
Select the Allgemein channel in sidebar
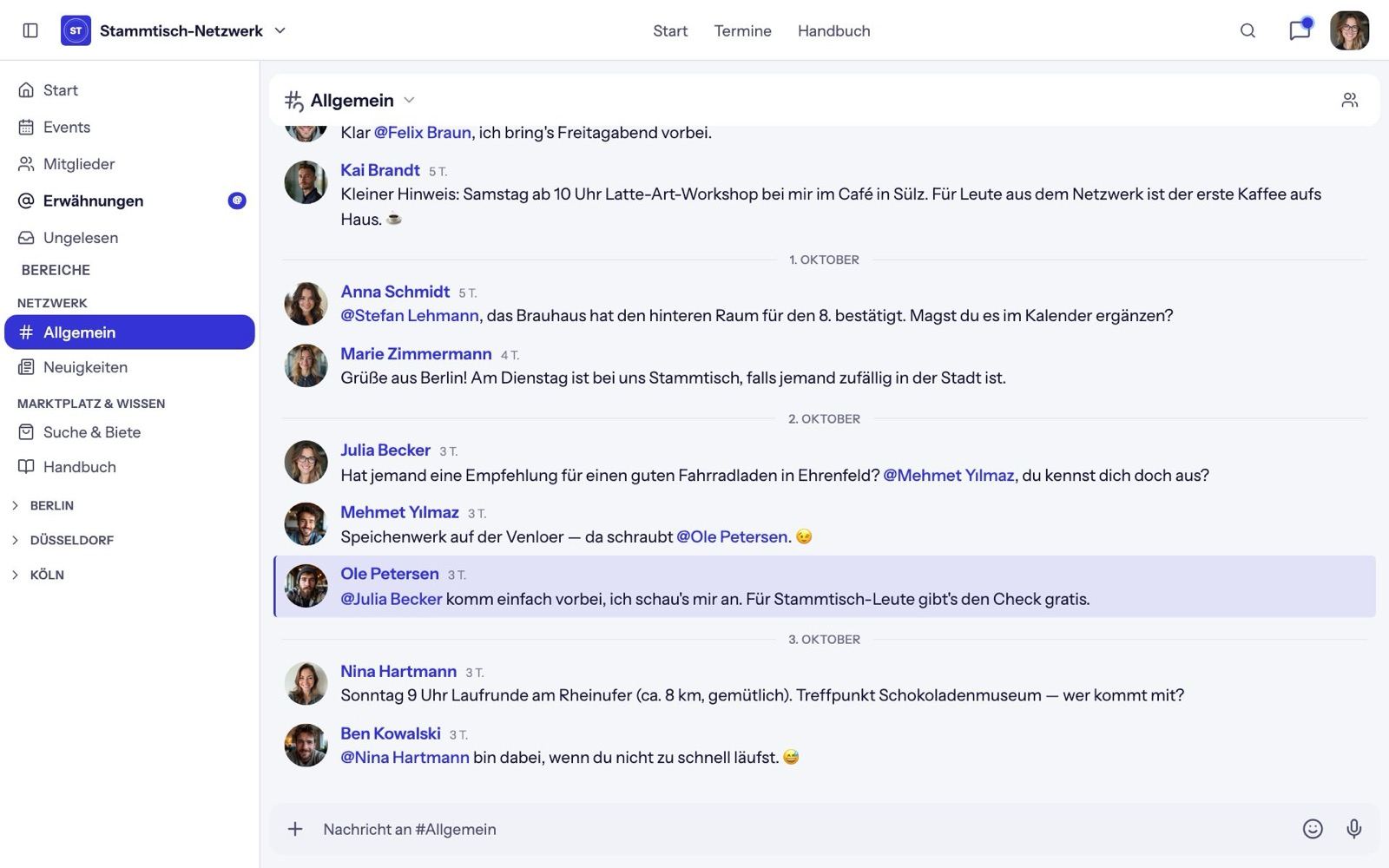point(129,332)
